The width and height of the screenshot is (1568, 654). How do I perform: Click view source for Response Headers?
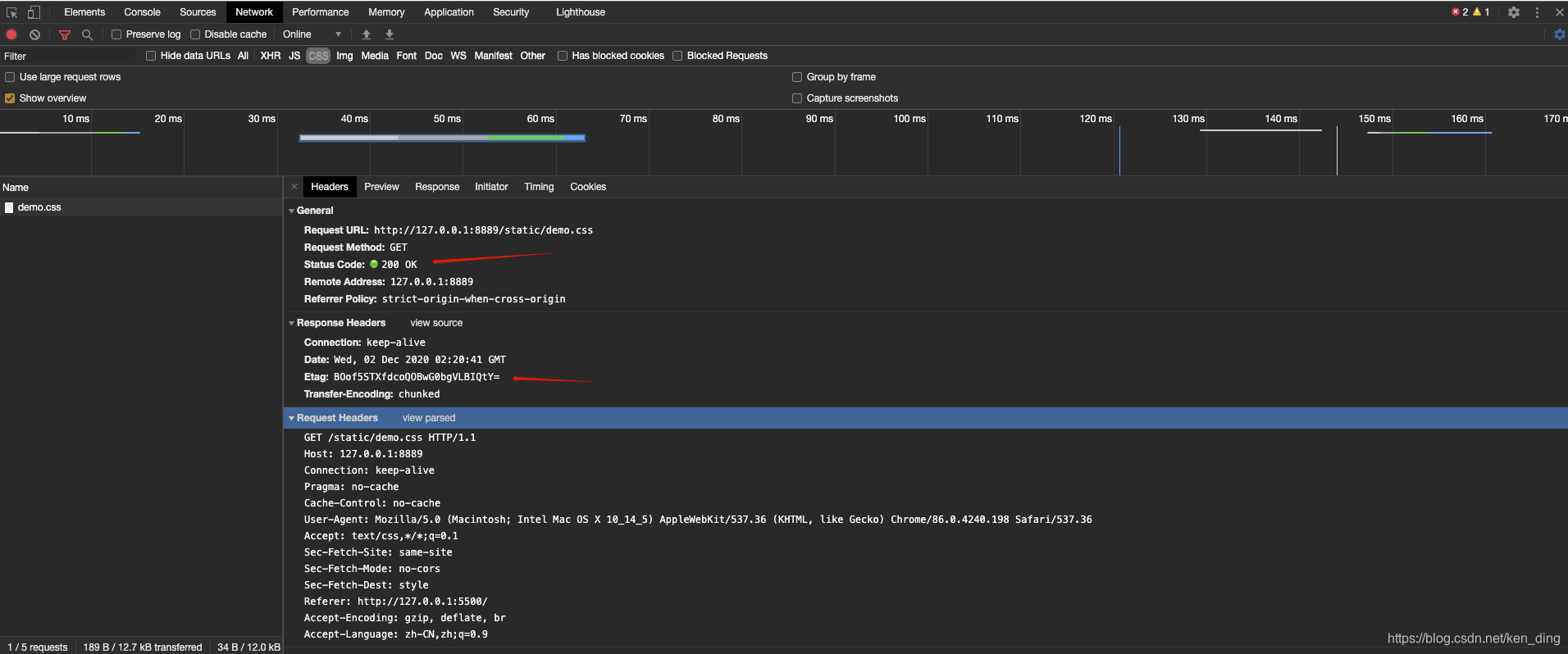(x=436, y=323)
